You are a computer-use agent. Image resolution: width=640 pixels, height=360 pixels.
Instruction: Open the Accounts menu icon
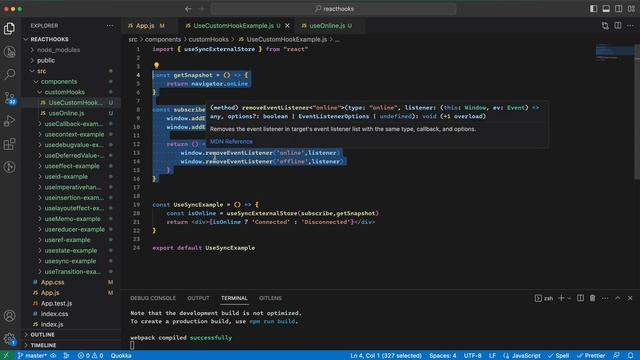[x=9, y=316]
